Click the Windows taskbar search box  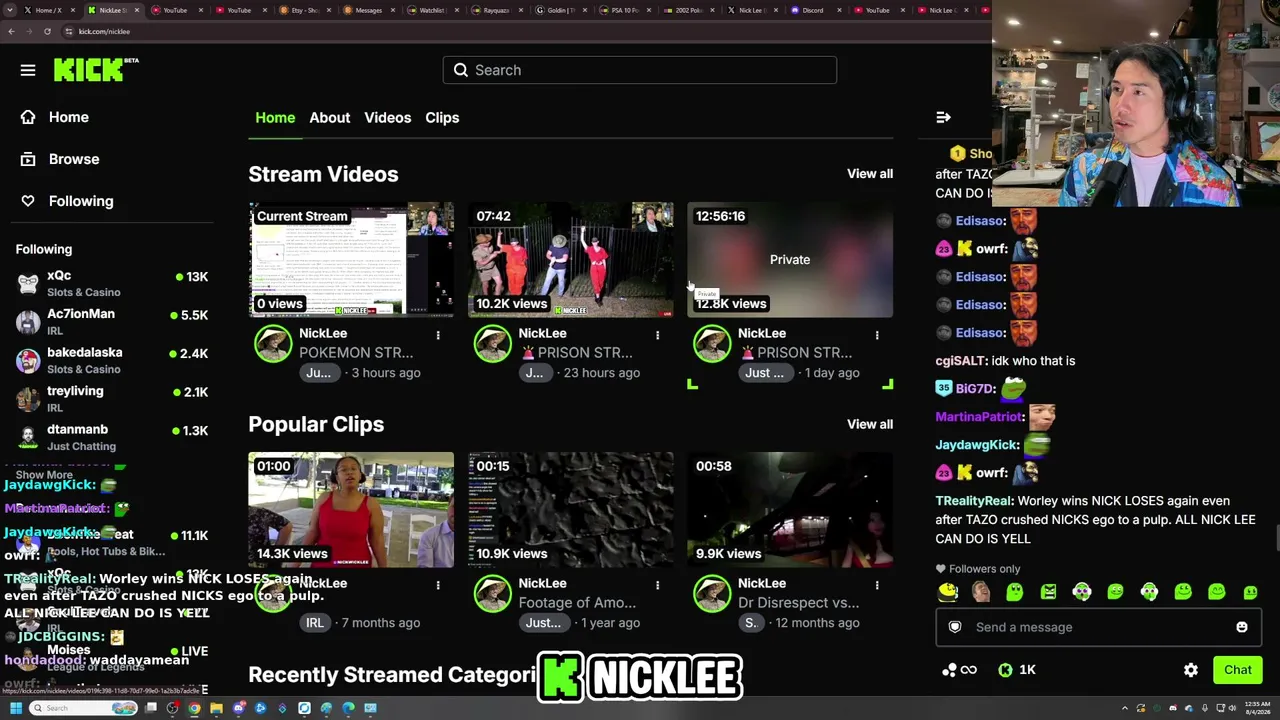point(83,708)
